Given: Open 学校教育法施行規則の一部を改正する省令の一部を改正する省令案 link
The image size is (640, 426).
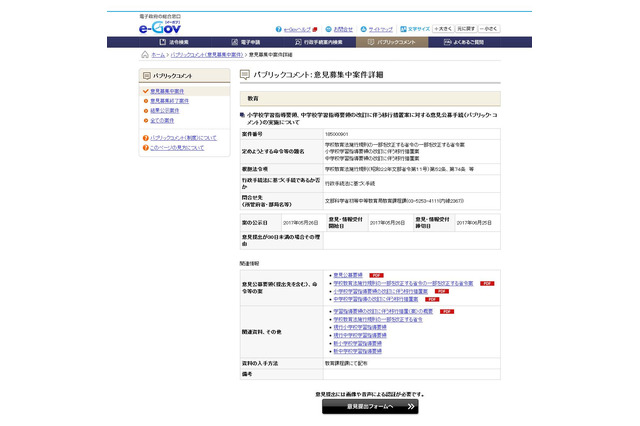Looking at the screenshot, I should (403, 283).
